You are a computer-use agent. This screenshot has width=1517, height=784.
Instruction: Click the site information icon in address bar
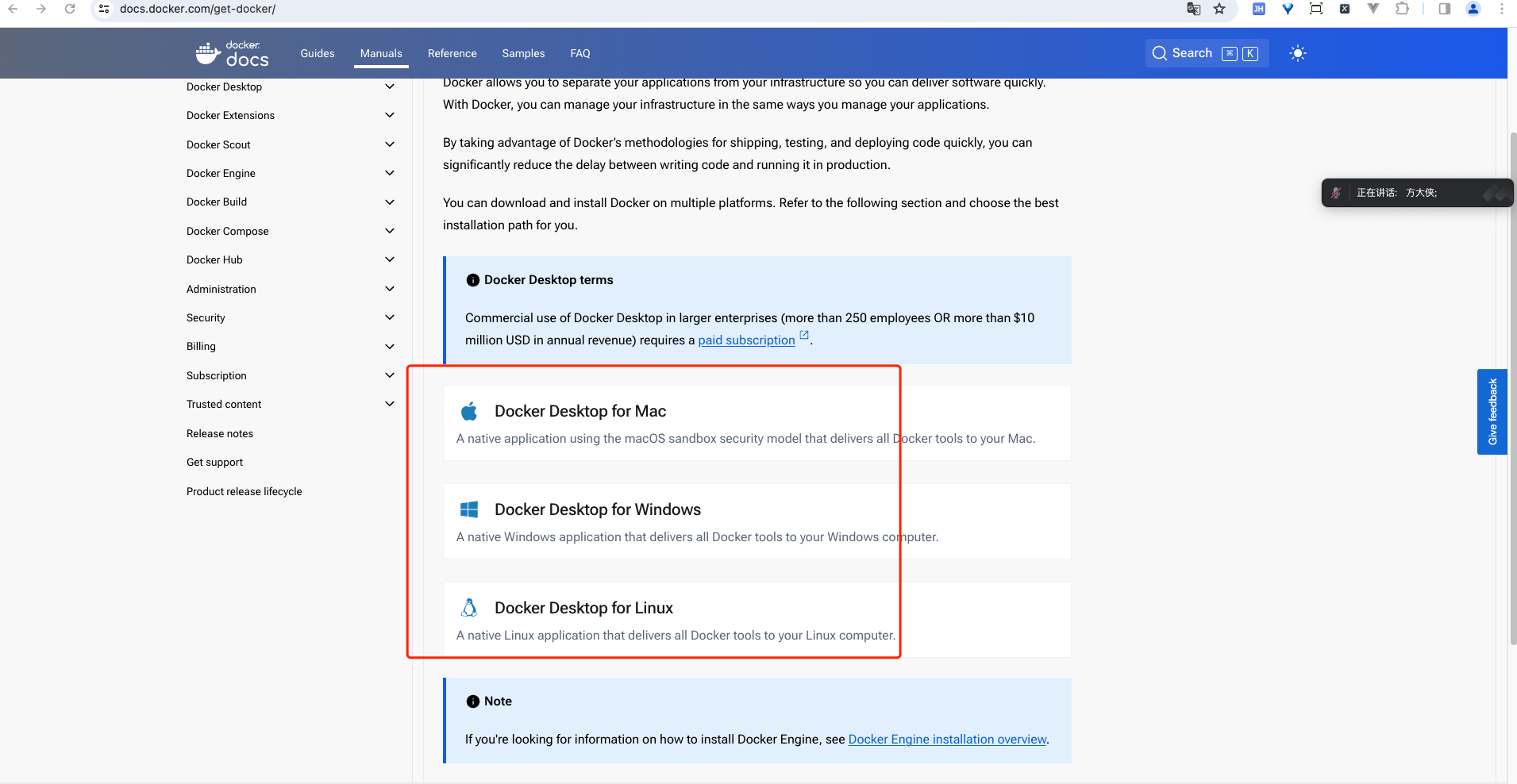pos(104,9)
